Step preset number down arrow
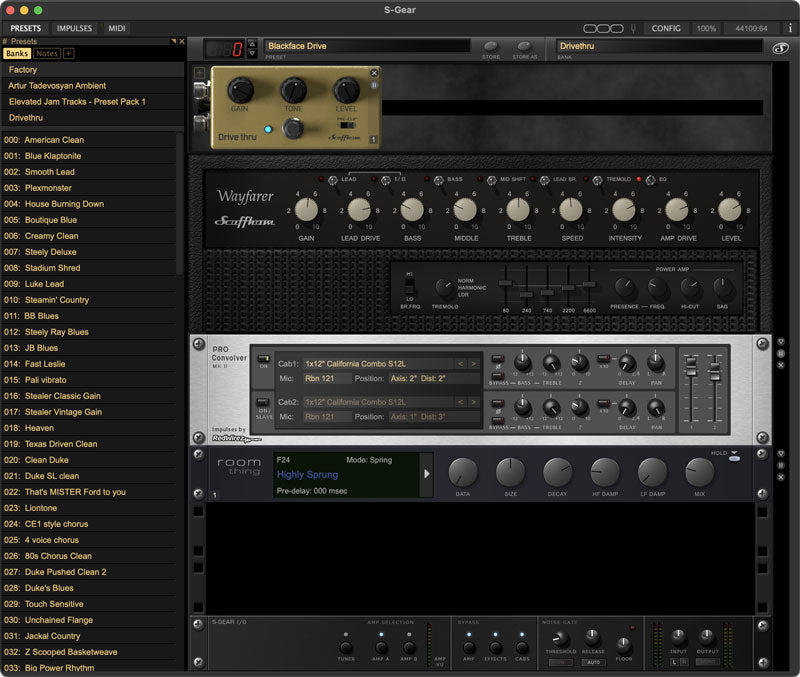 252,53
